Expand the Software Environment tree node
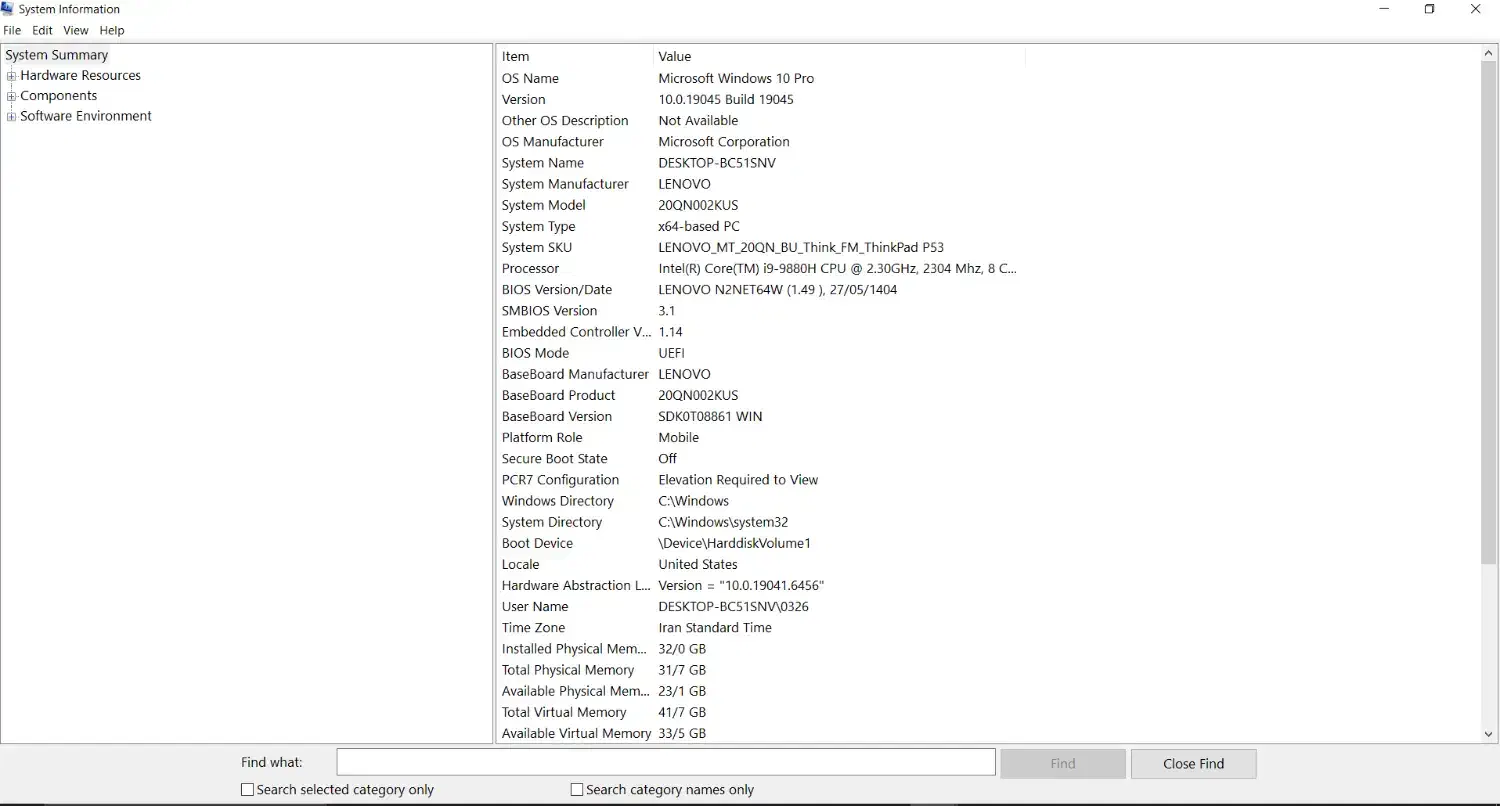Image resolution: width=1500 pixels, height=806 pixels. coord(11,117)
